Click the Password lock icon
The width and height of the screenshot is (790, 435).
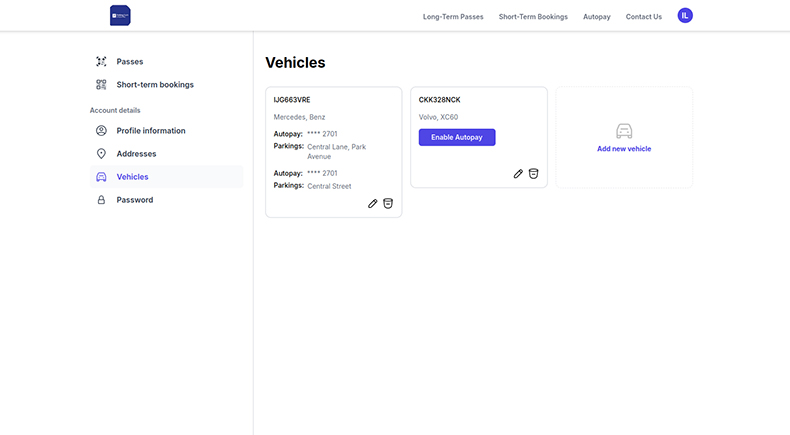(x=101, y=200)
